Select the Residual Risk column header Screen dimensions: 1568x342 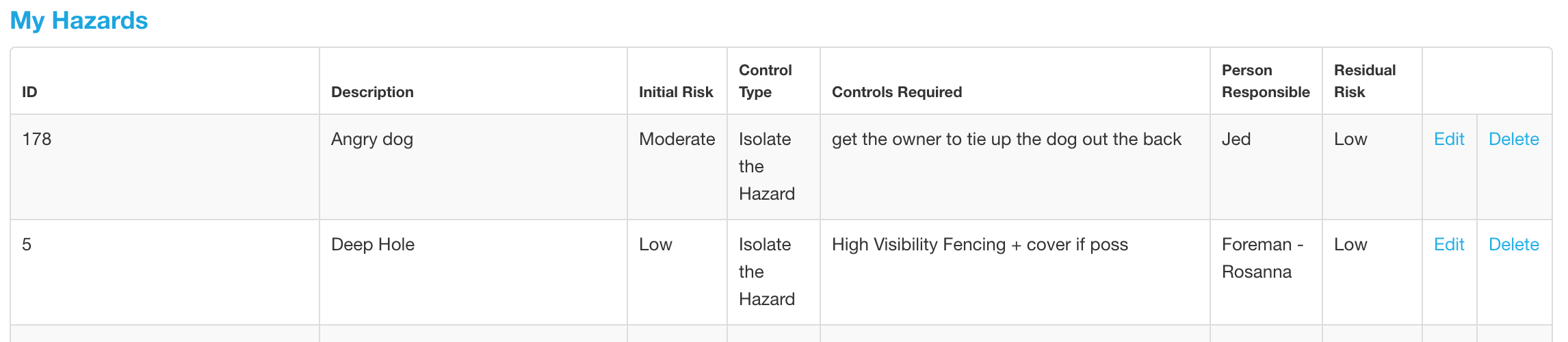pyautogui.click(x=1365, y=81)
